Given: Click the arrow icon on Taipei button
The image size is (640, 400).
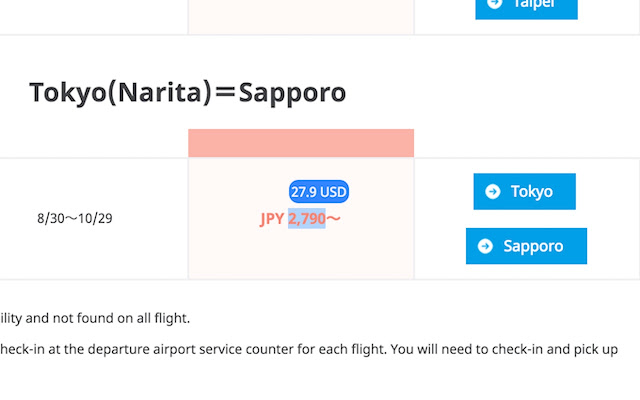Looking at the screenshot, I should pos(494,4).
